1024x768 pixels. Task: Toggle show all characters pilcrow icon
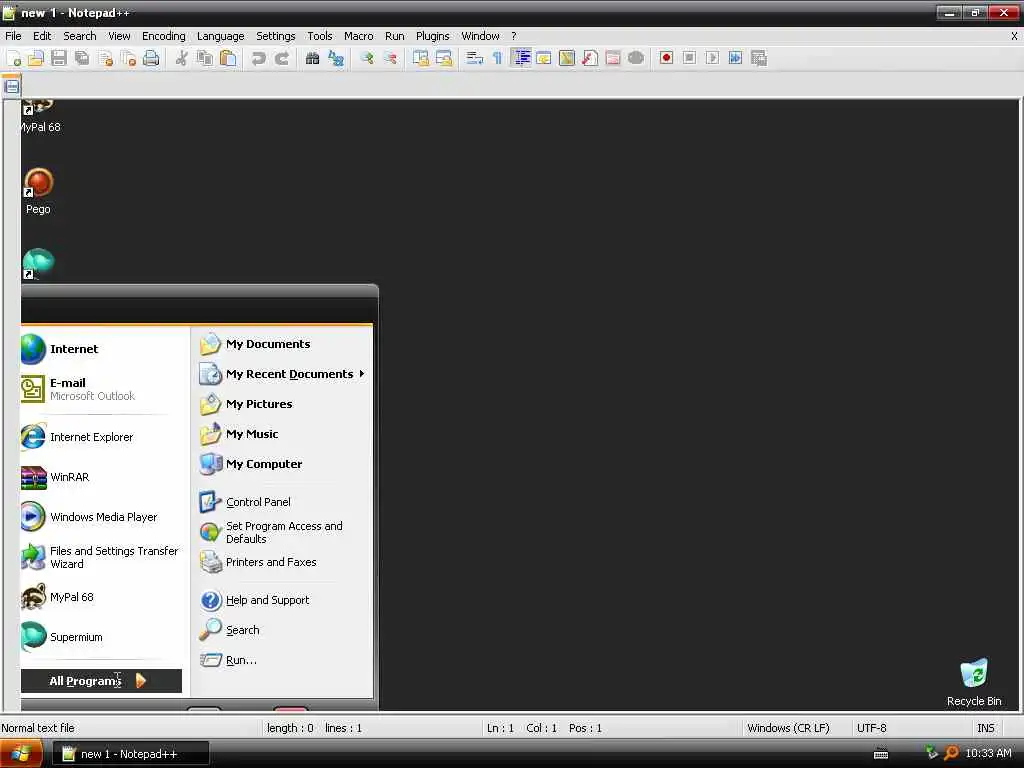[x=498, y=58]
